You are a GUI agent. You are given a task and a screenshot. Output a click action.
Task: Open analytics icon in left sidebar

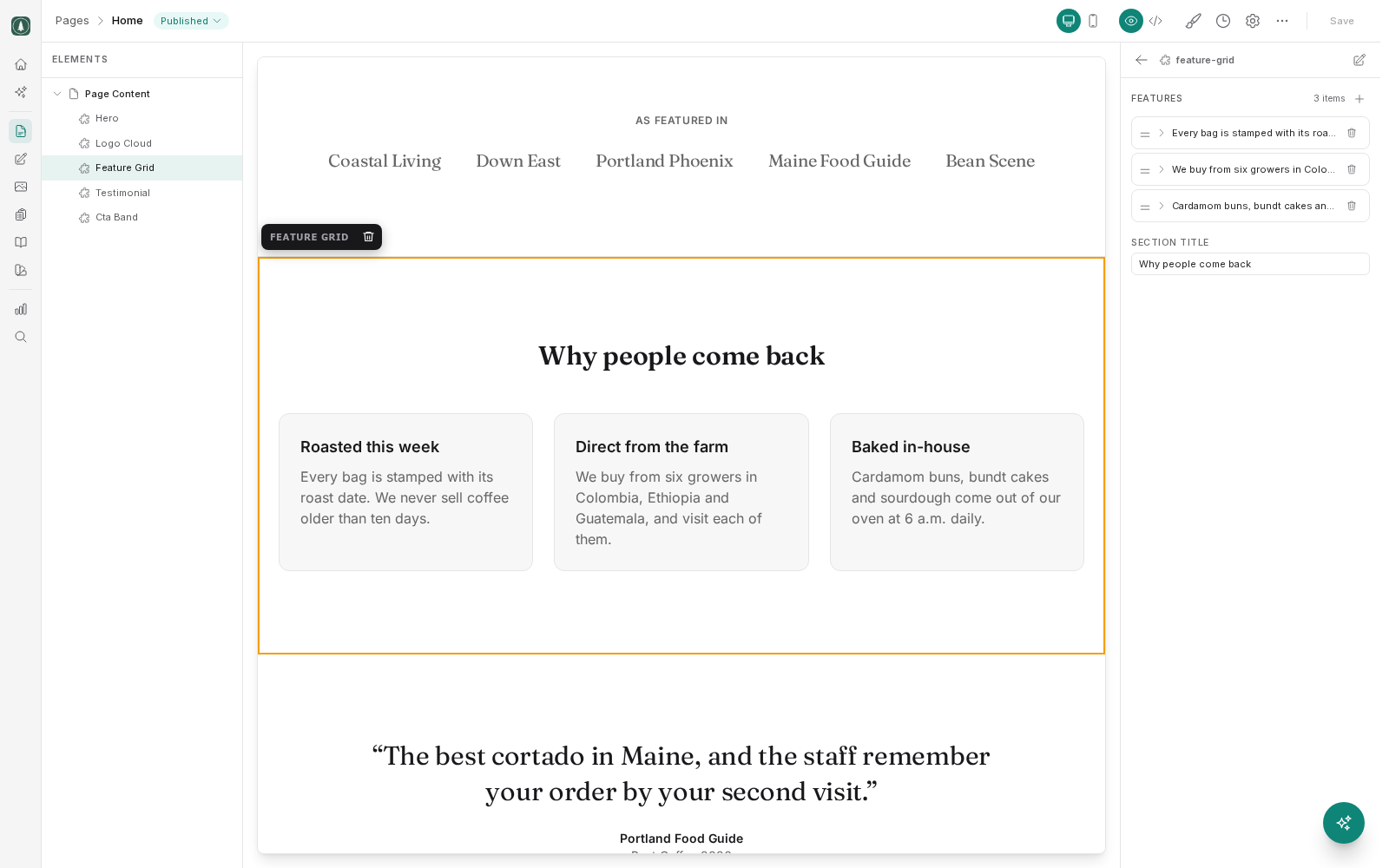(21, 309)
